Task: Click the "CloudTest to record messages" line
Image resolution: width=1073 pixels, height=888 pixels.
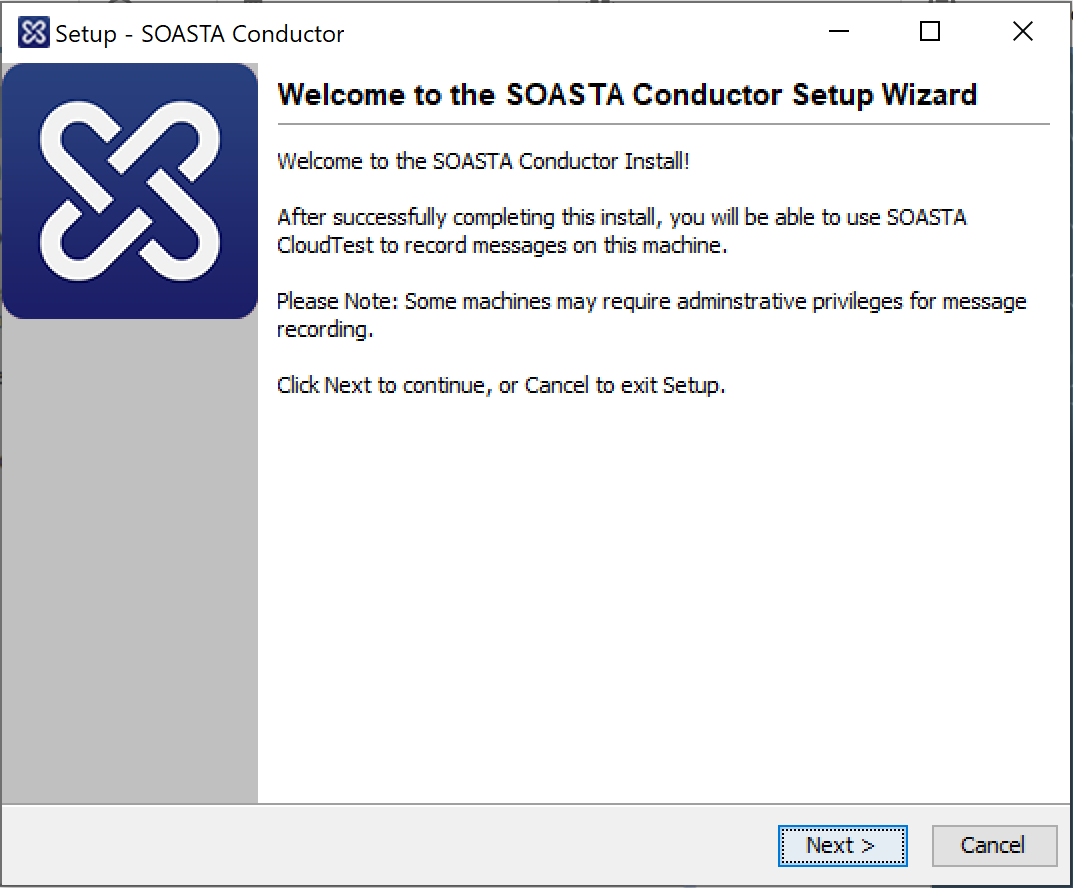Action: coord(501,245)
